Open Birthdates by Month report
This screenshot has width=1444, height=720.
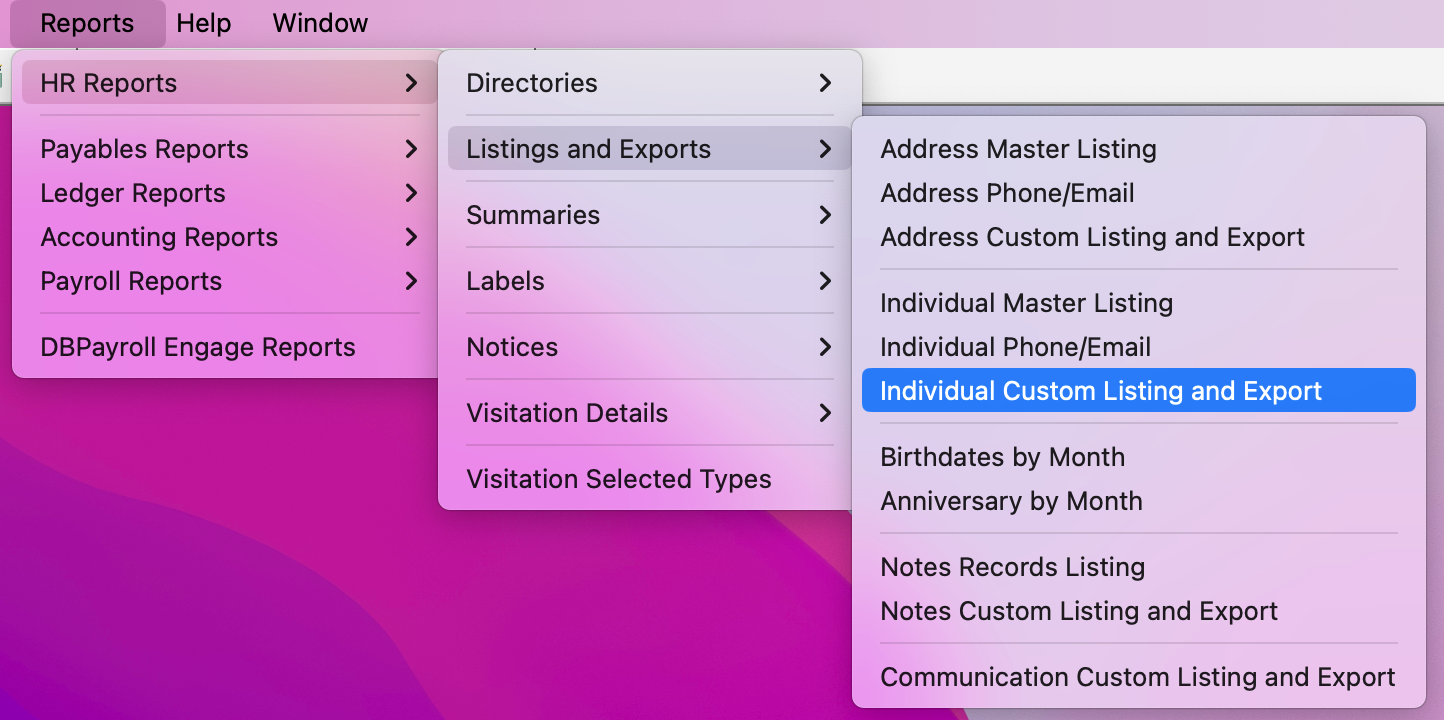[1002, 457]
